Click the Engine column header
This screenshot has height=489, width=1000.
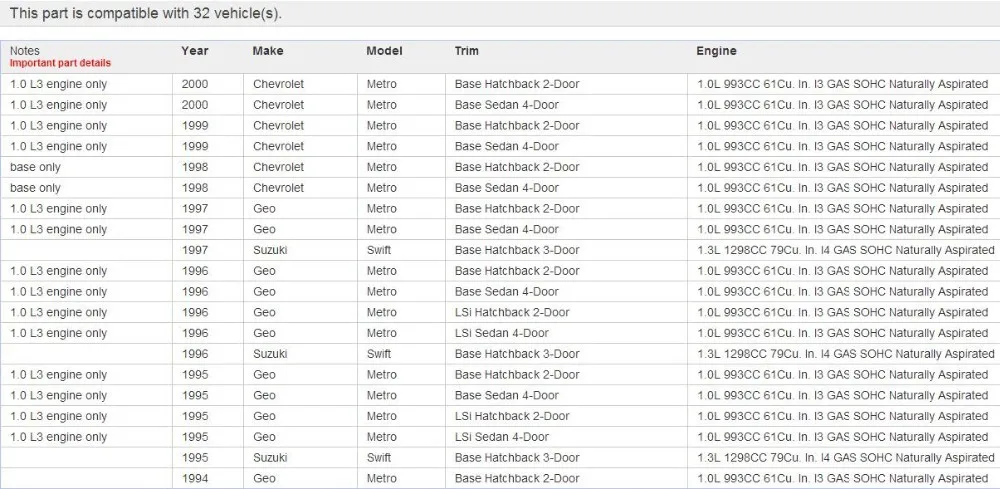click(716, 51)
